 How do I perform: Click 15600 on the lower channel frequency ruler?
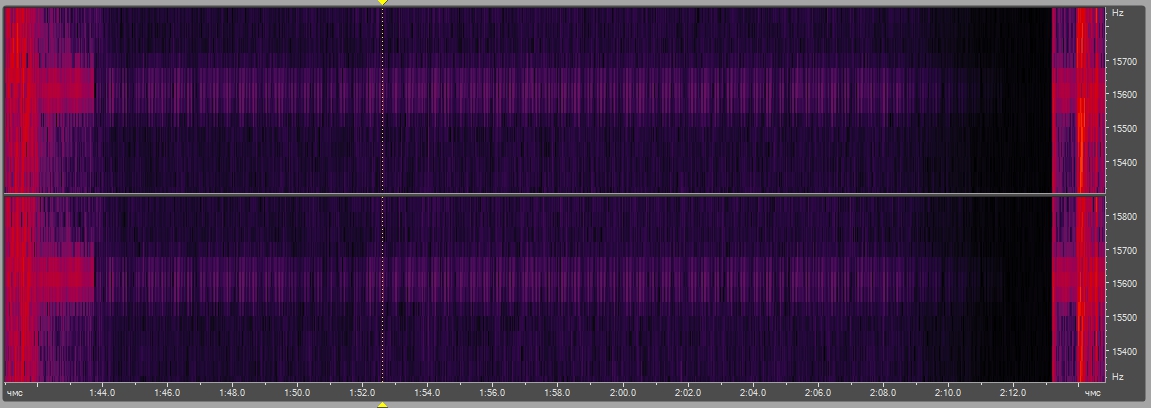(x=1125, y=283)
